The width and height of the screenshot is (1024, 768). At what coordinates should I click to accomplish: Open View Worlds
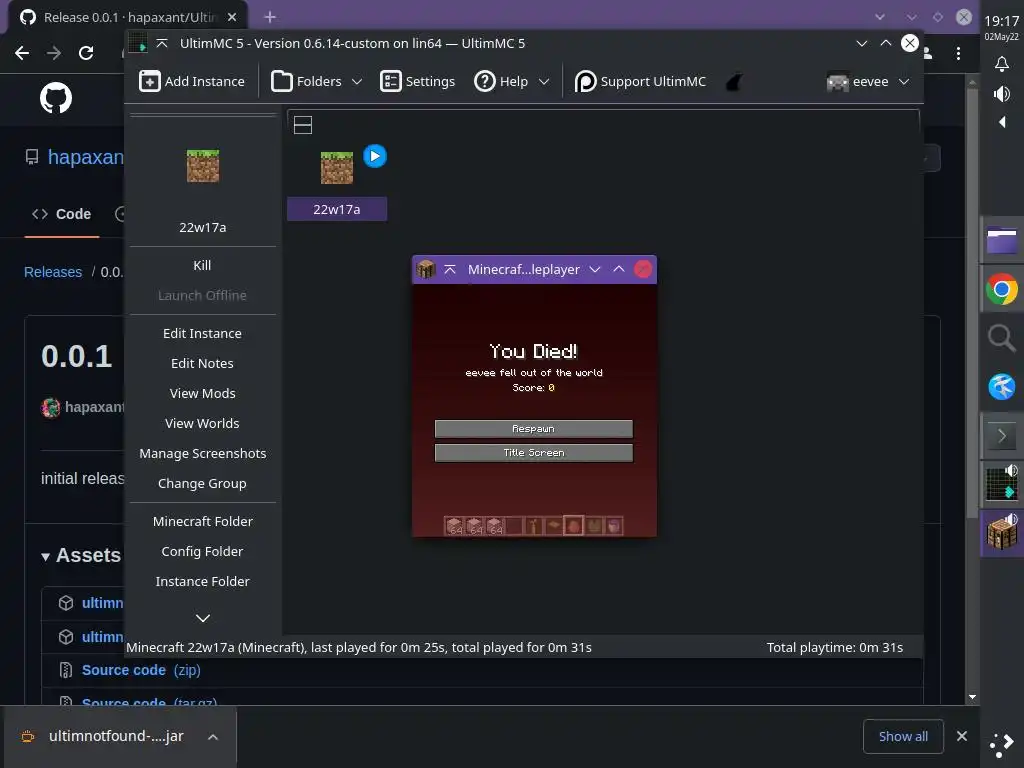tap(202, 423)
